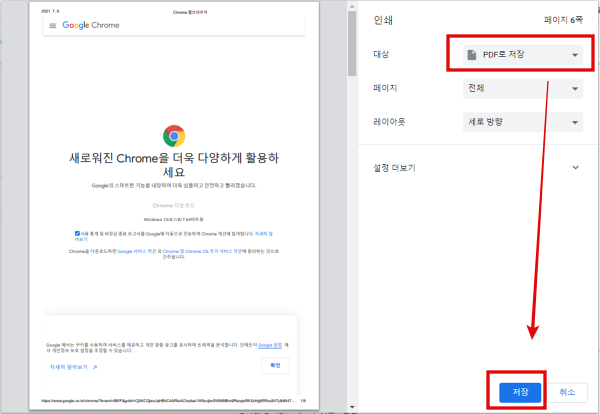The height and width of the screenshot is (414, 600).
Task: Open the 대상 dropdown showing PDF로 저장
Action: (x=523, y=55)
